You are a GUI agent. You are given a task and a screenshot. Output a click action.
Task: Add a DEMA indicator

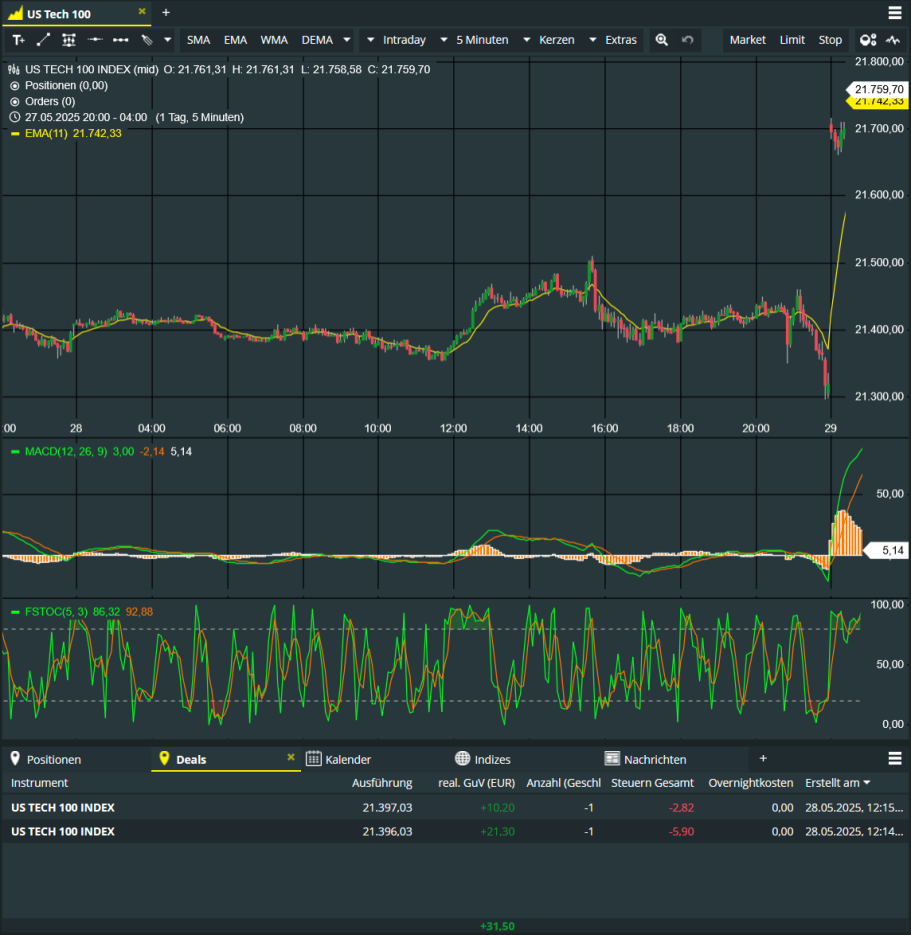pos(317,40)
